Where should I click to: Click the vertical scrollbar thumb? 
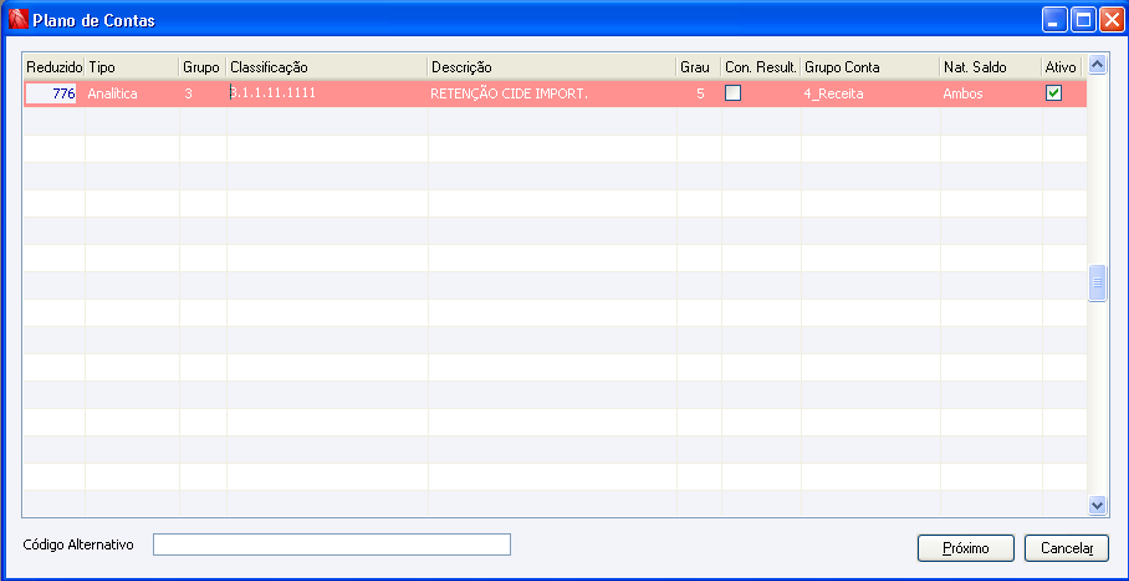point(1097,283)
